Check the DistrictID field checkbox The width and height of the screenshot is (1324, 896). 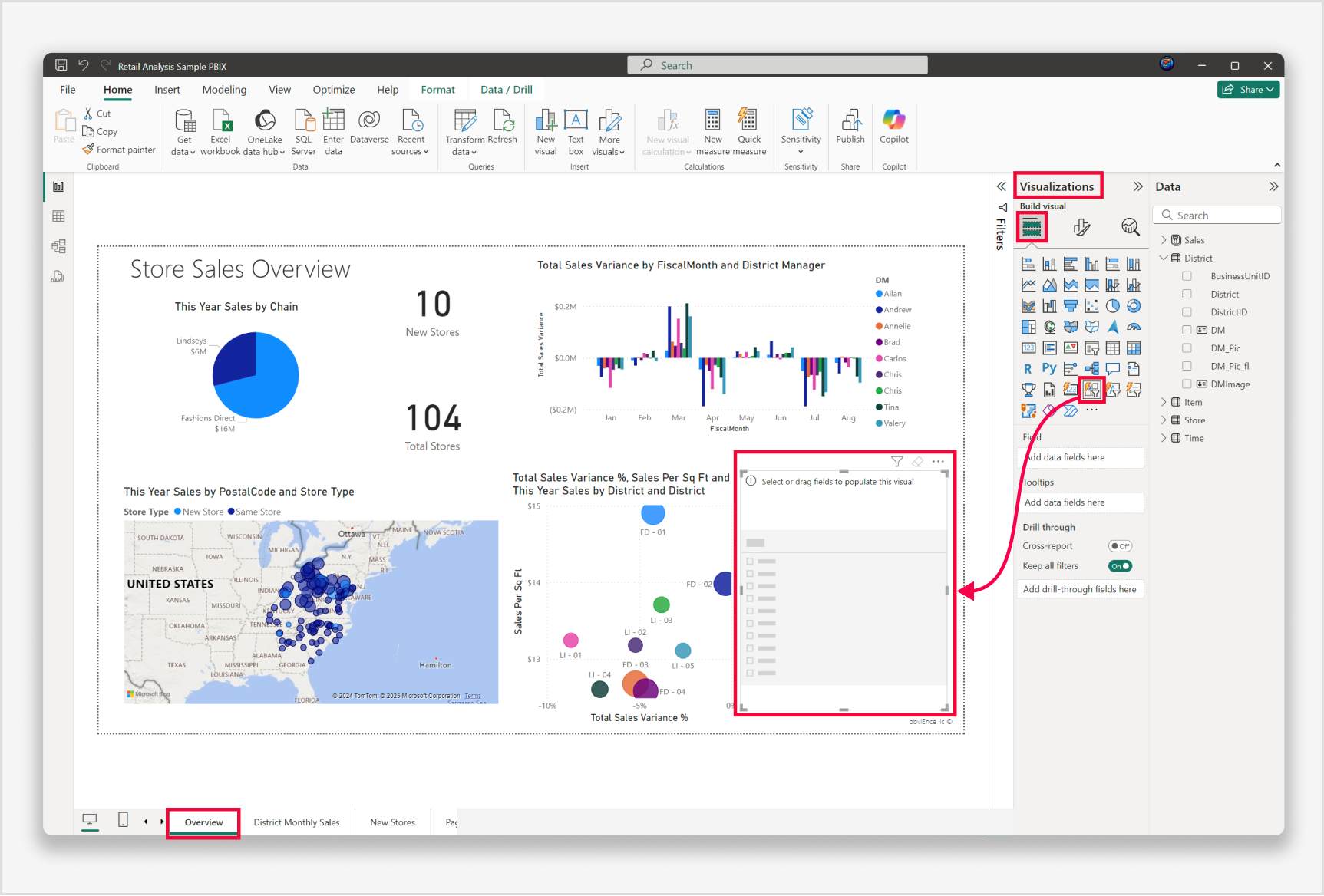1187,312
